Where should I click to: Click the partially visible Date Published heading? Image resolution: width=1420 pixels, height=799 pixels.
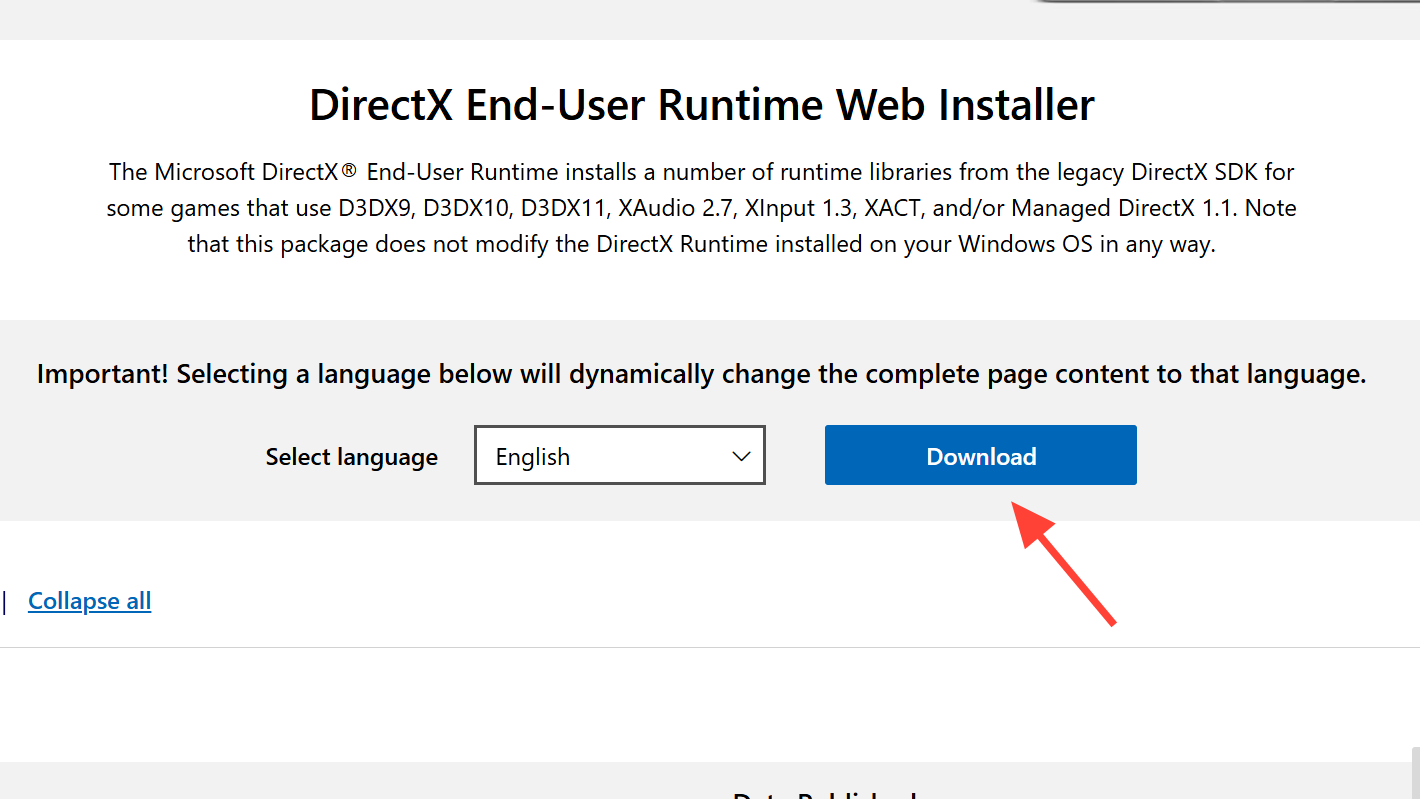pyautogui.click(x=824, y=794)
